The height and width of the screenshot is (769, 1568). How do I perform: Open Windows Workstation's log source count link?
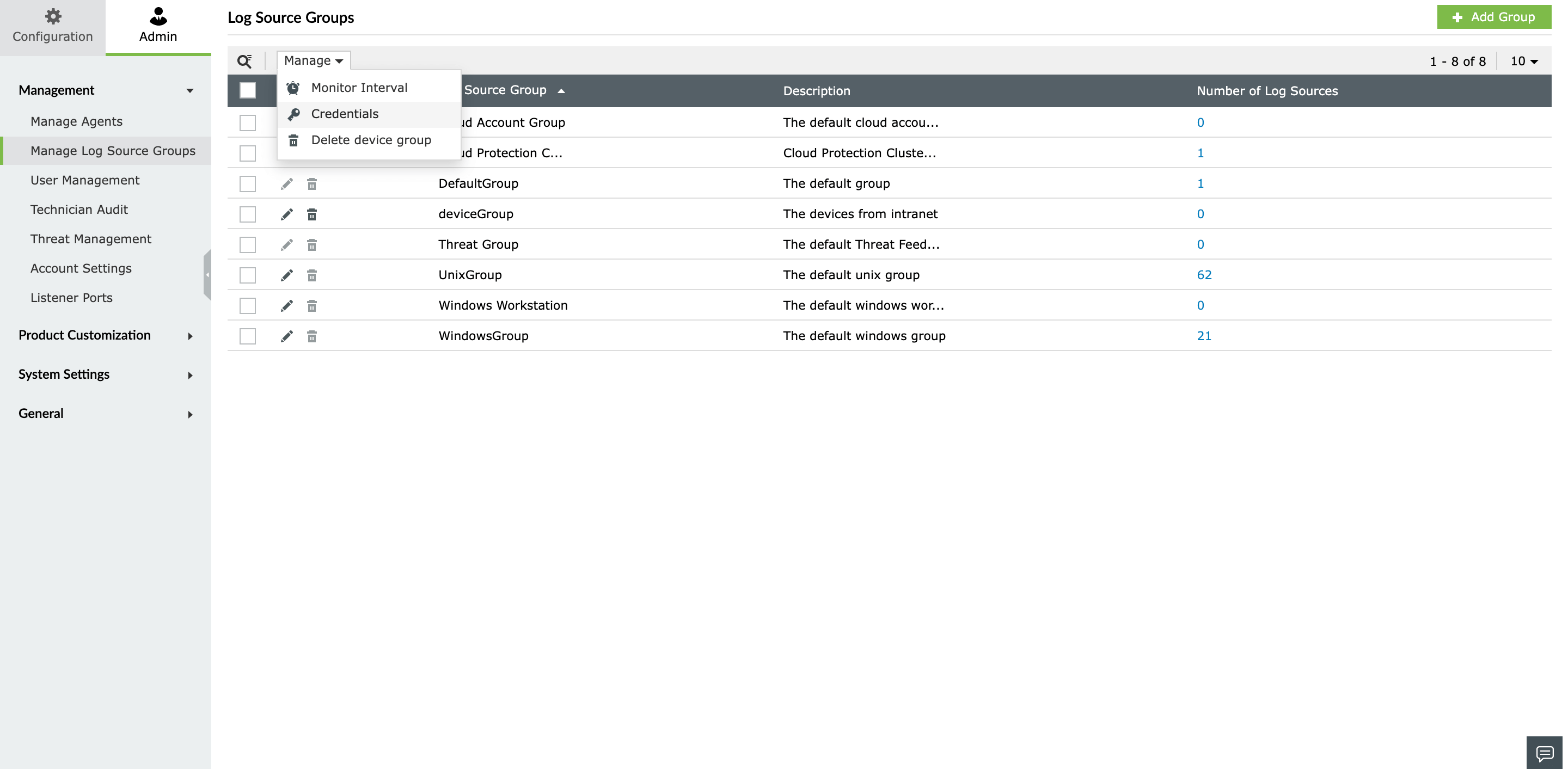[x=1200, y=305]
